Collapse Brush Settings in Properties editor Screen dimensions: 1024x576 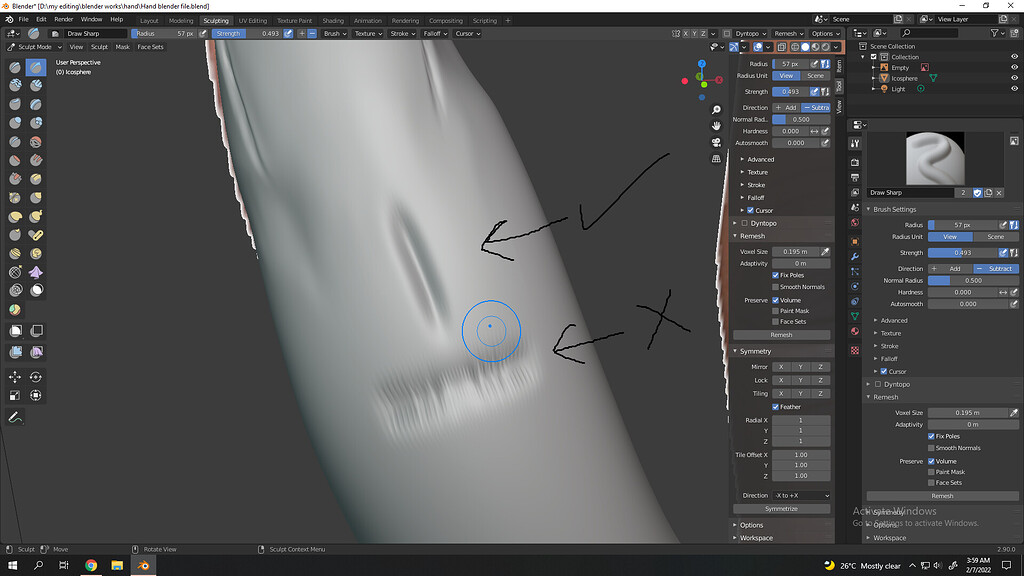pyautogui.click(x=893, y=210)
